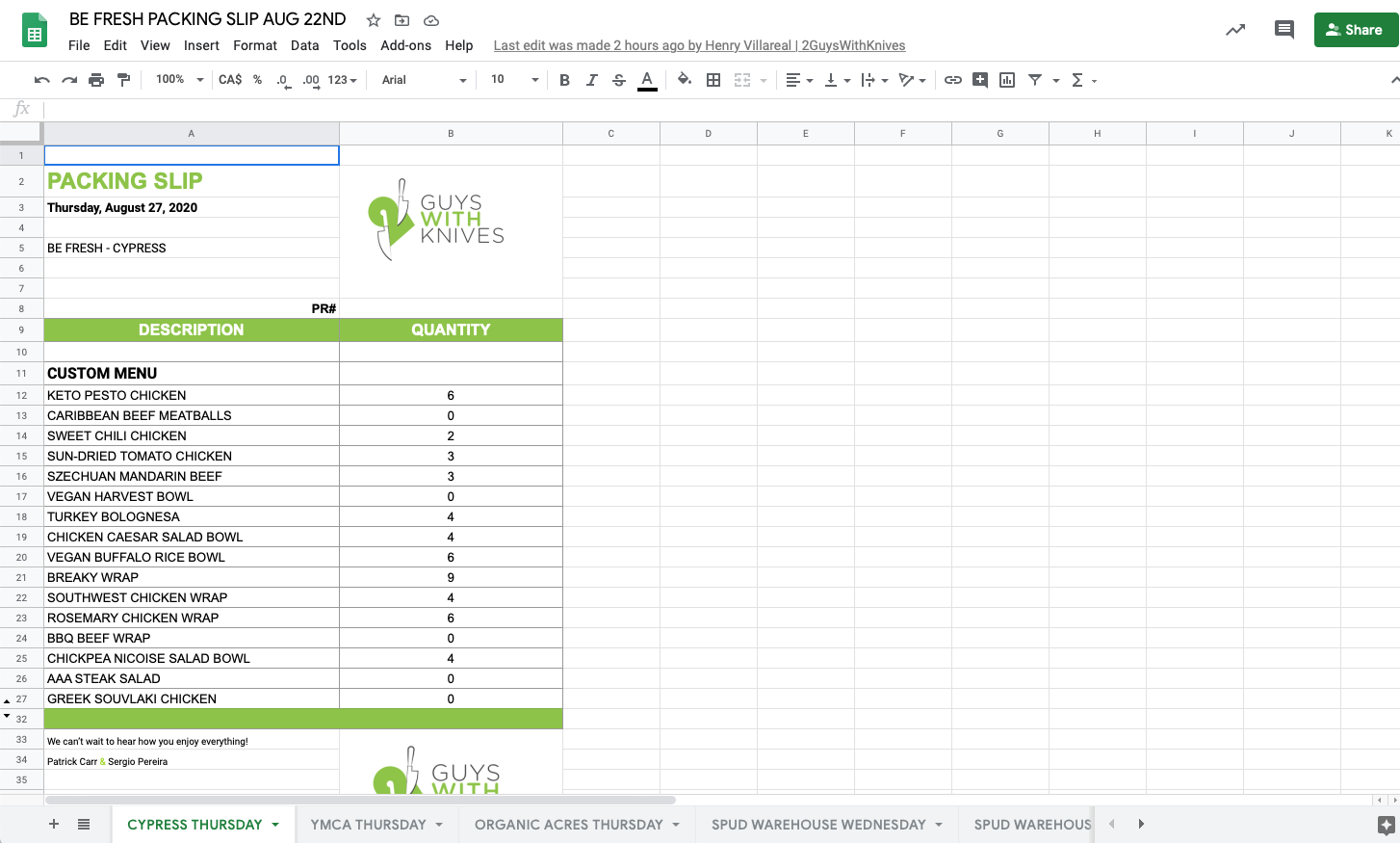
Task: Select the Paint format tool
Action: [123, 80]
